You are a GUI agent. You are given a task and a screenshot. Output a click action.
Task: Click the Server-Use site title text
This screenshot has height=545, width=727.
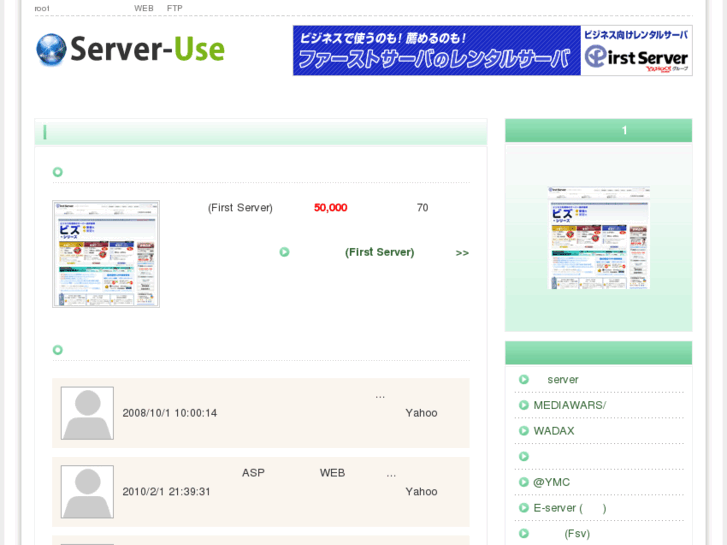pyautogui.click(x=147, y=49)
